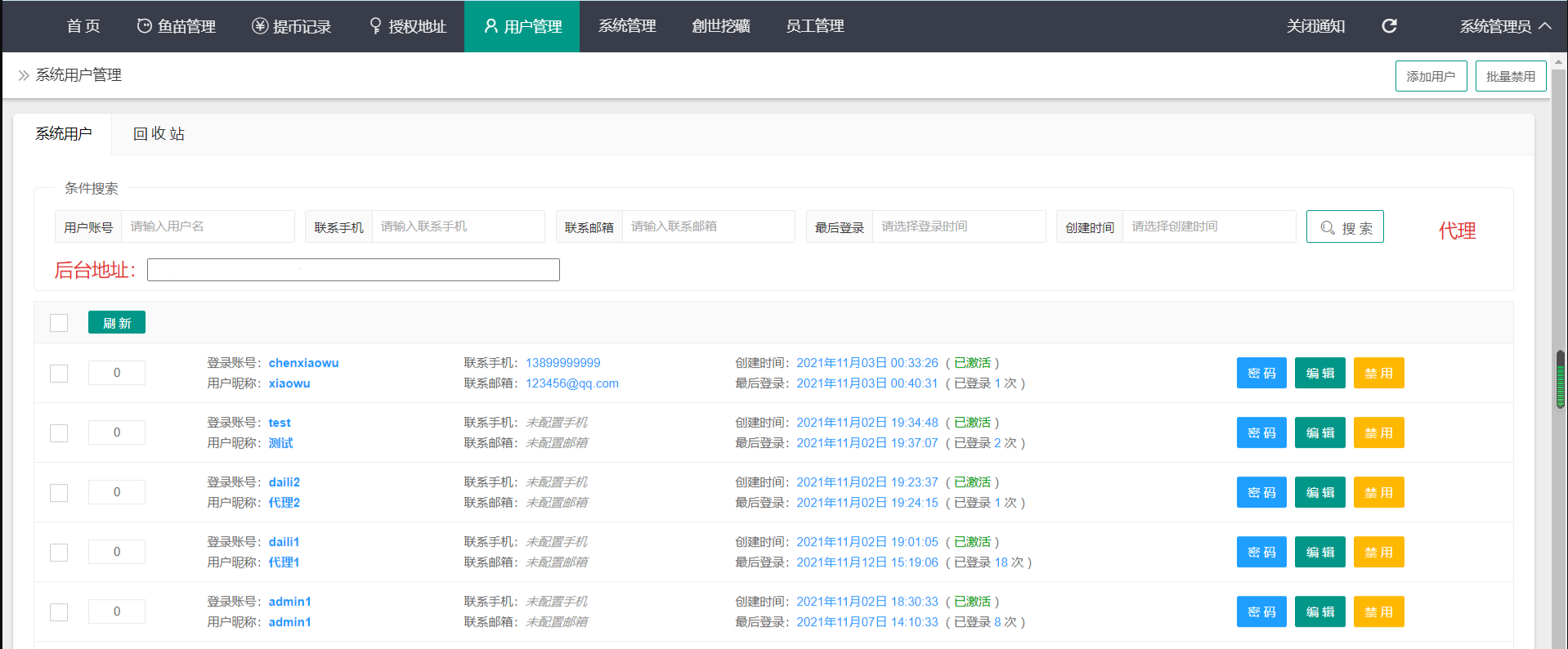Open 最后登录 date picker field
Image resolution: width=1568 pixels, height=649 pixels.
click(957, 226)
